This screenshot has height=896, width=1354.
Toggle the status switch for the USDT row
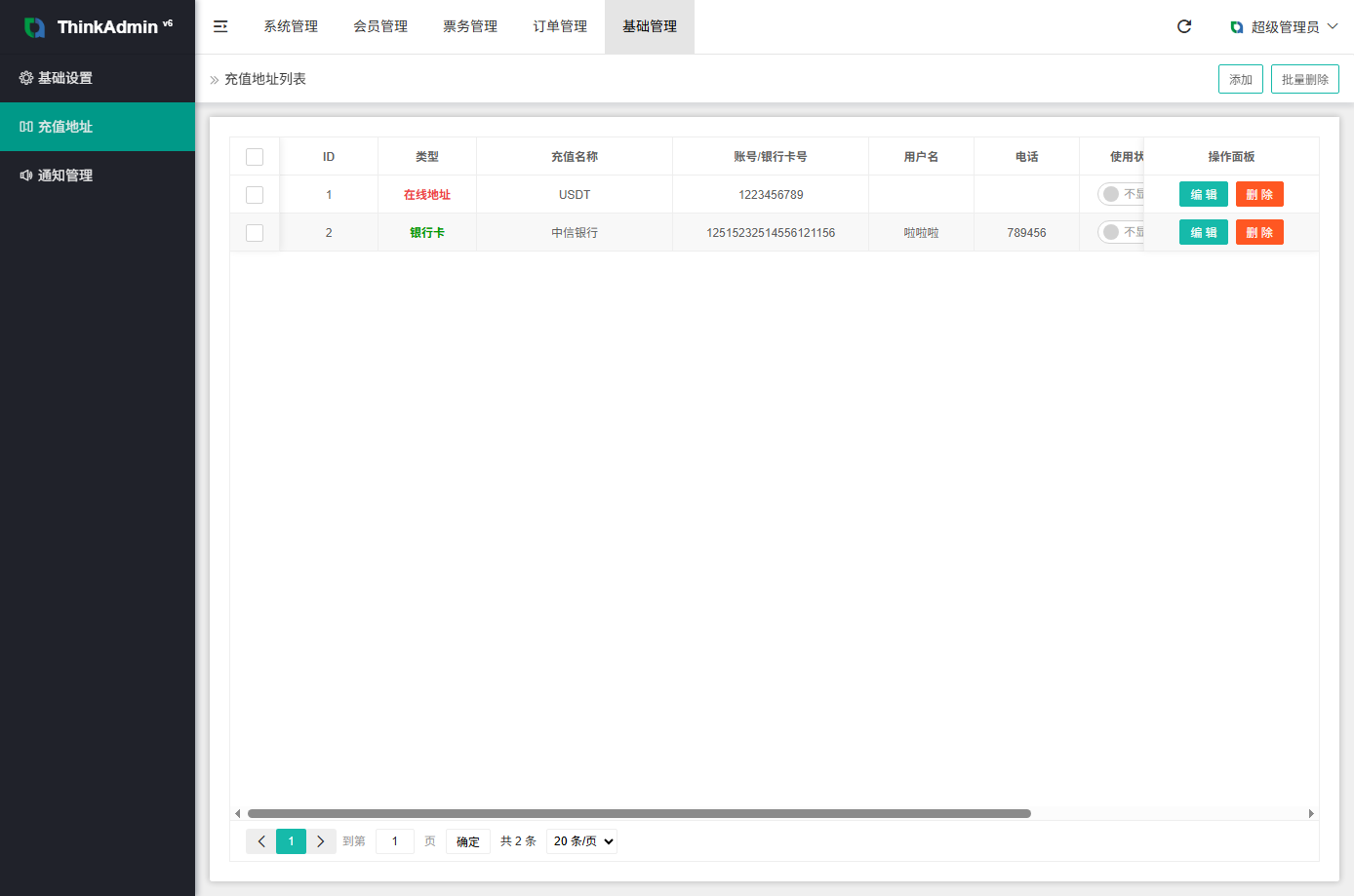[1121, 194]
